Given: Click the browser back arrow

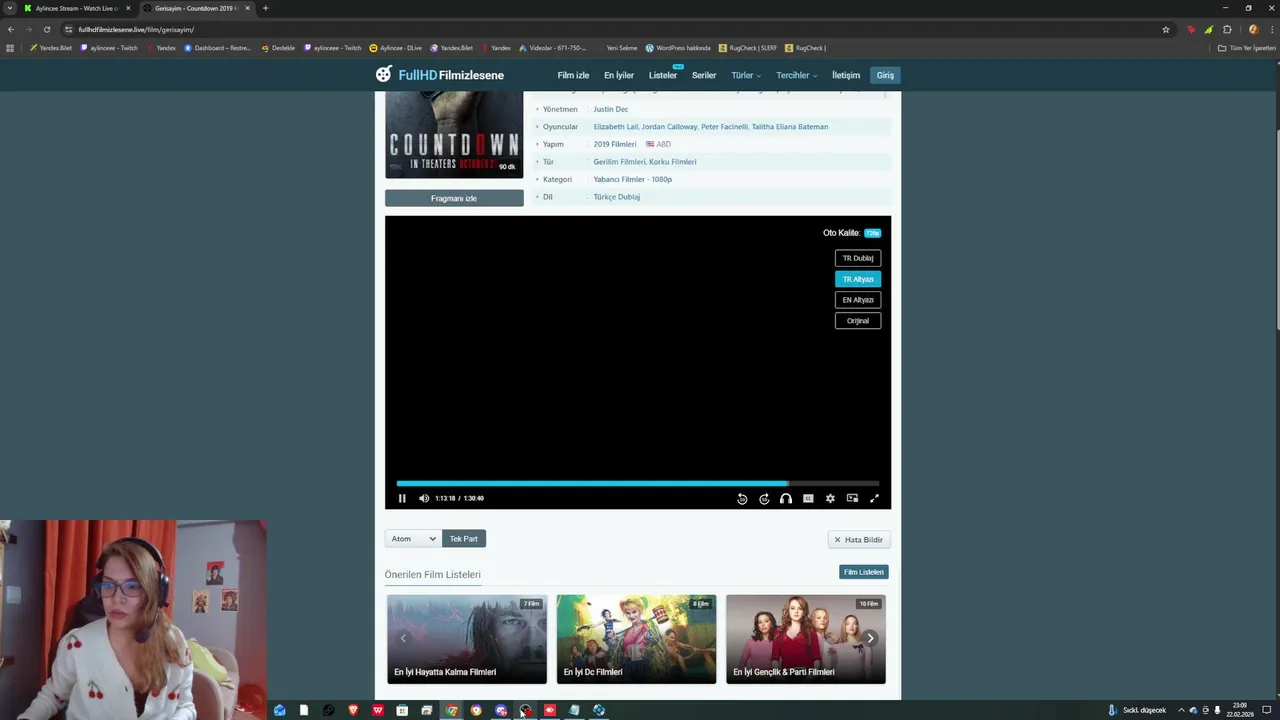Looking at the screenshot, I should (x=11, y=29).
